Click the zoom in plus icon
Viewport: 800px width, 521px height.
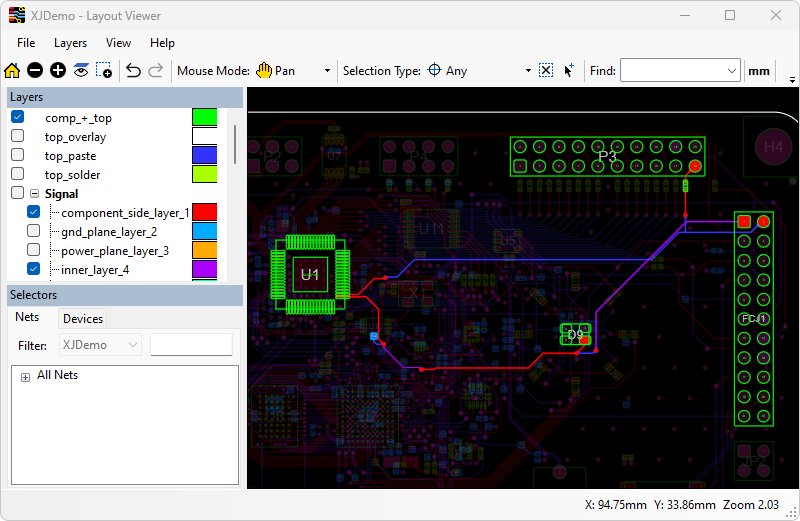(x=58, y=71)
